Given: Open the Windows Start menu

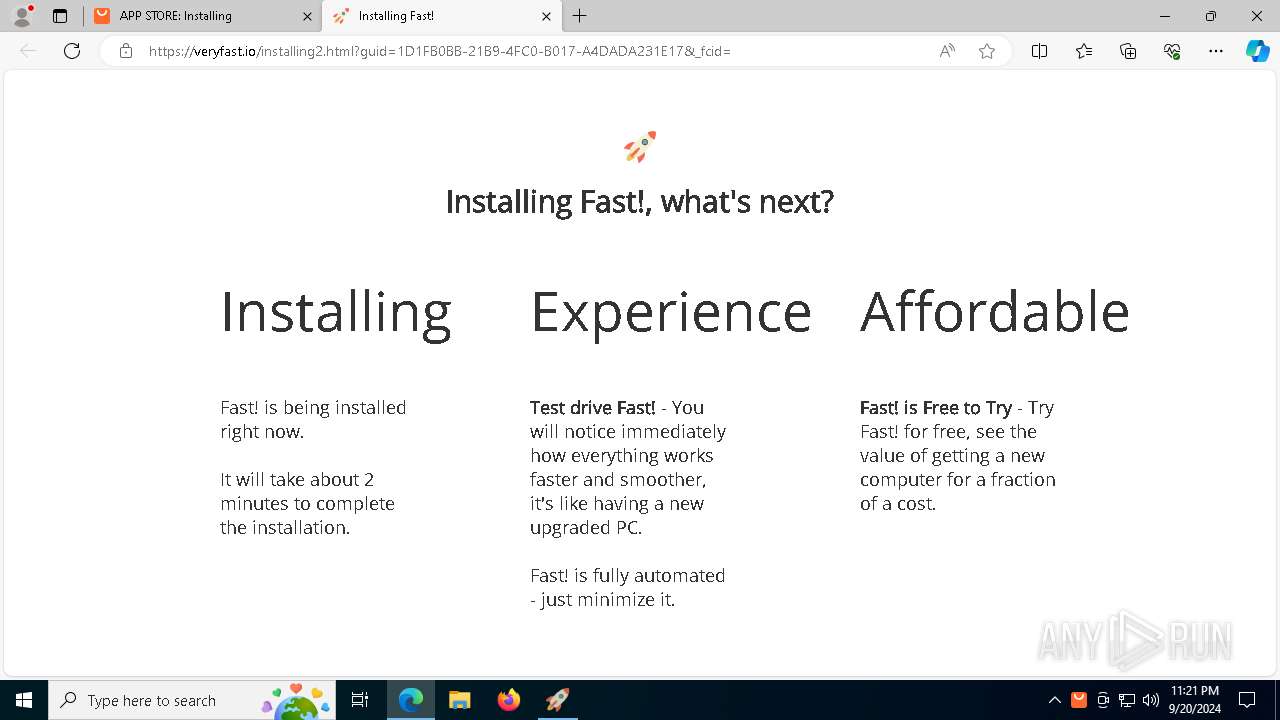Looking at the screenshot, I should pos(24,700).
